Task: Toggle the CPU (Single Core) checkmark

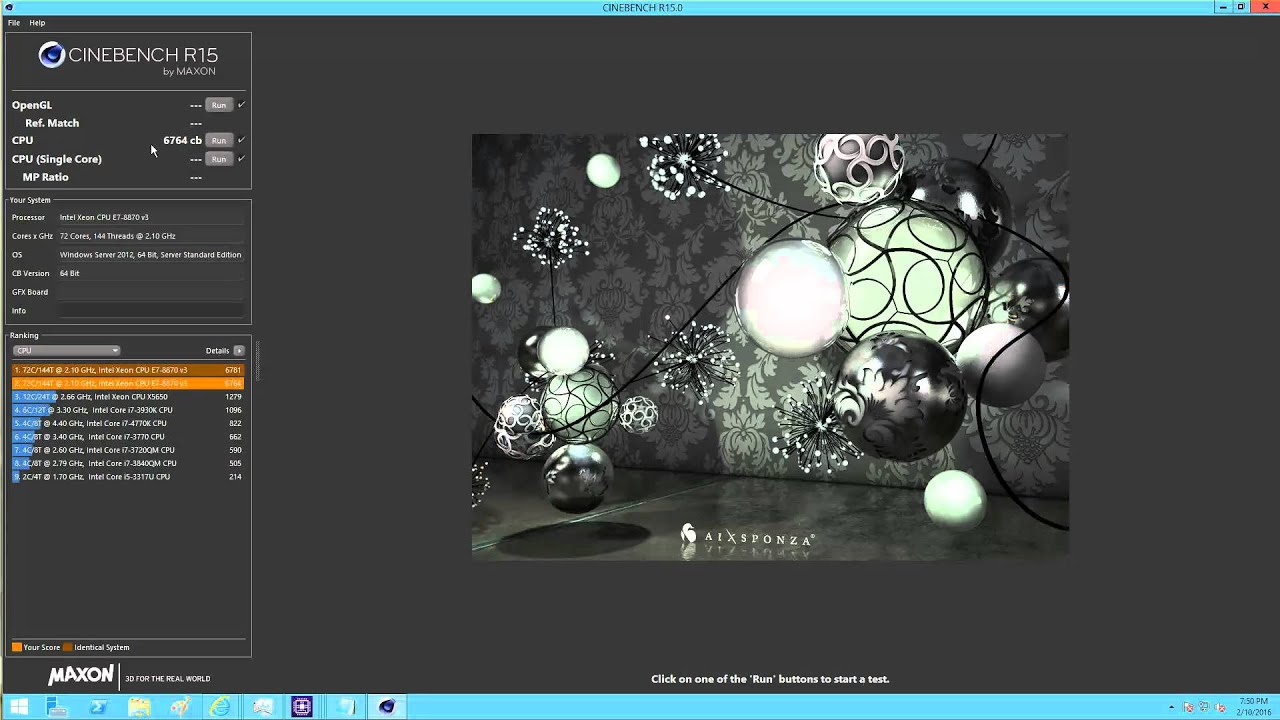Action: pyautogui.click(x=241, y=159)
